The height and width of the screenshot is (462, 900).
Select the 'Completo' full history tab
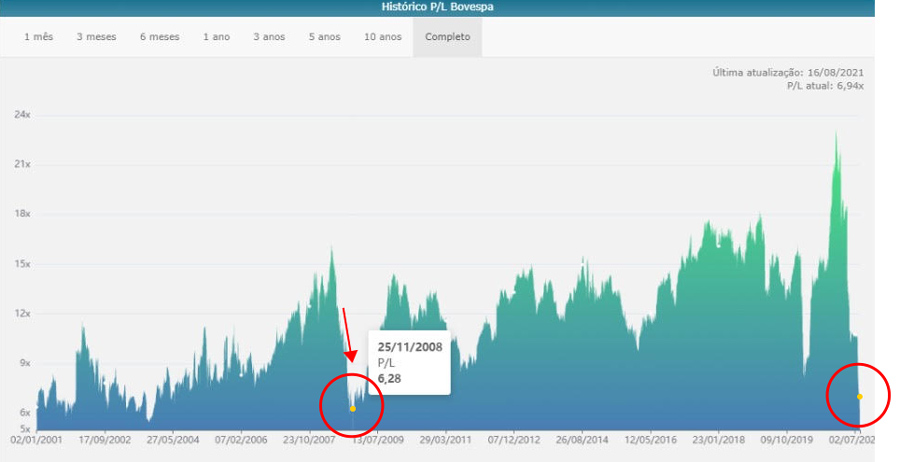click(447, 37)
